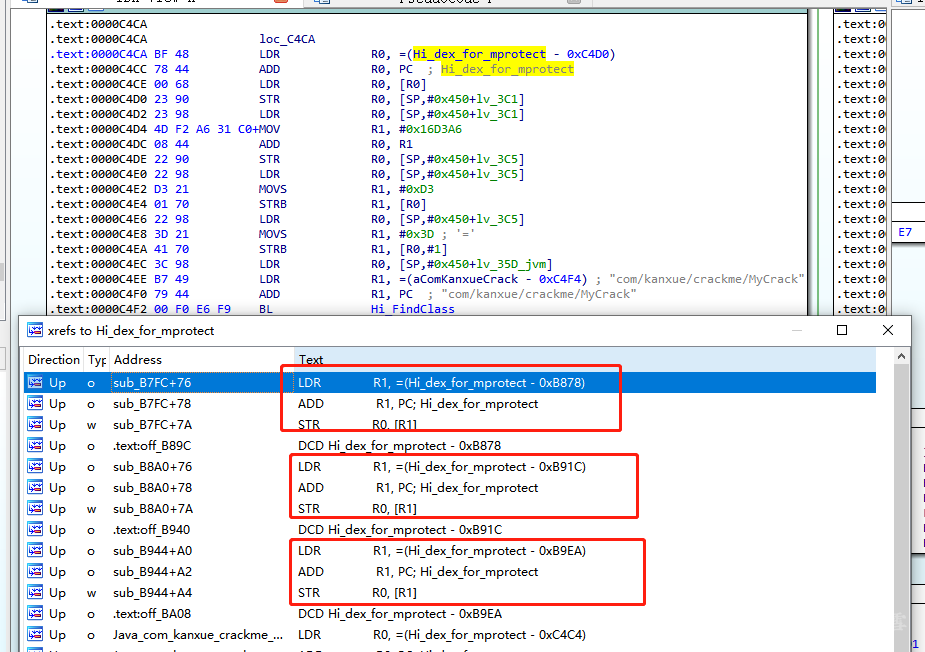The image size is (925, 652).
Task: Click the "com/kanxue/crackme/MyCrack" comment on ADD R1, PC line
Action: click(539, 294)
